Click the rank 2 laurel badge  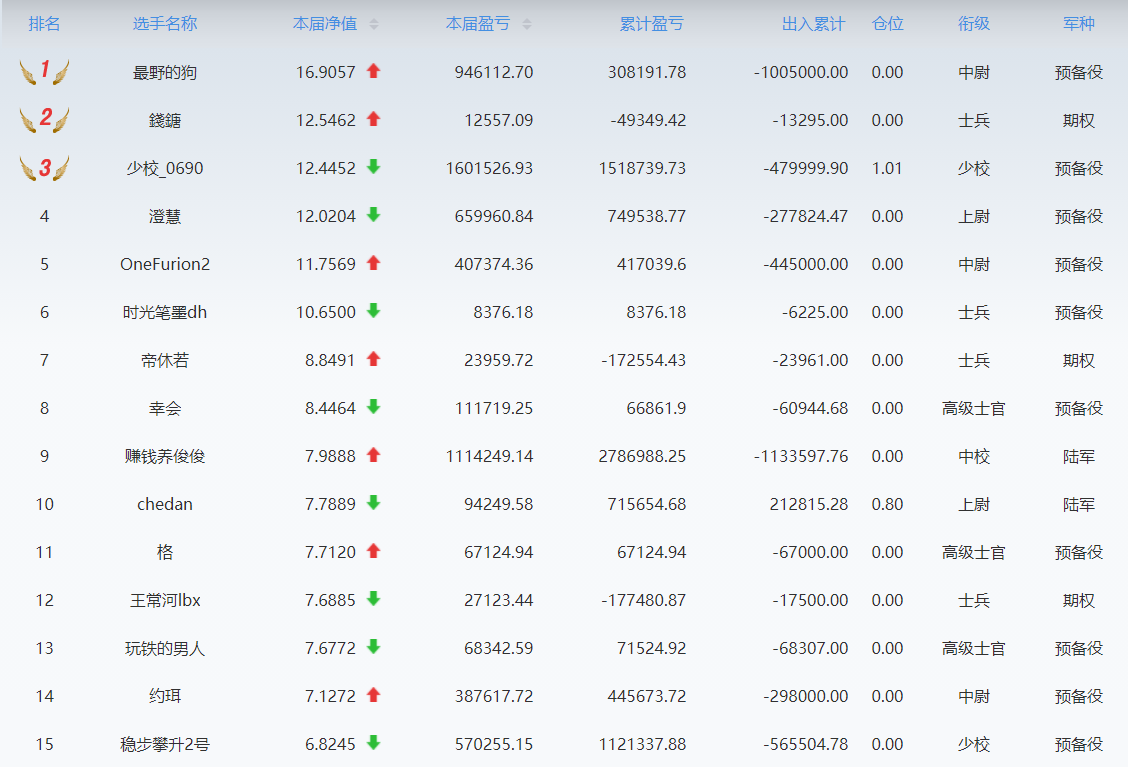point(45,119)
